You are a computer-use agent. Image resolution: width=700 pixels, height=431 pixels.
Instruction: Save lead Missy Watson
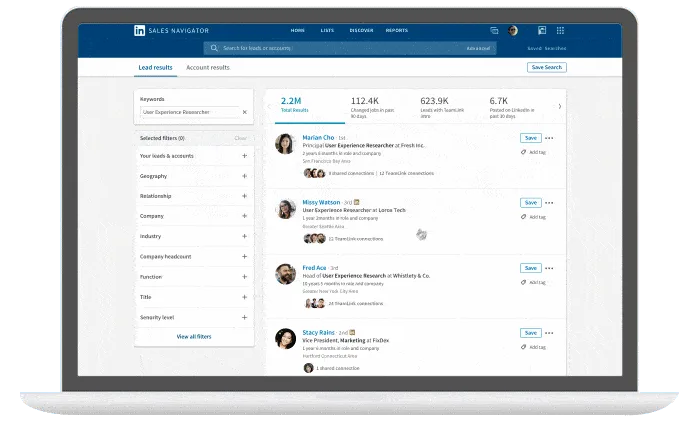[x=531, y=203]
